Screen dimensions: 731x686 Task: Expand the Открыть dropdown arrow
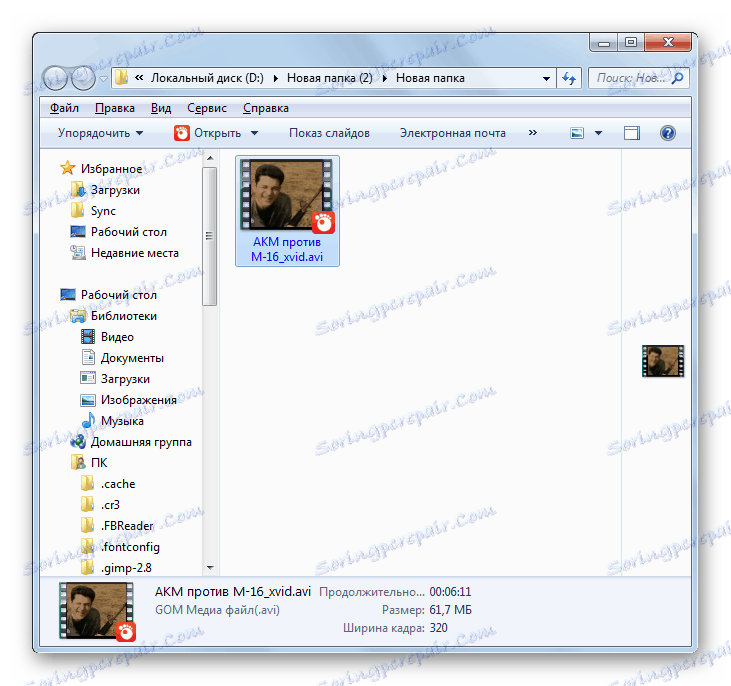[x=255, y=133]
